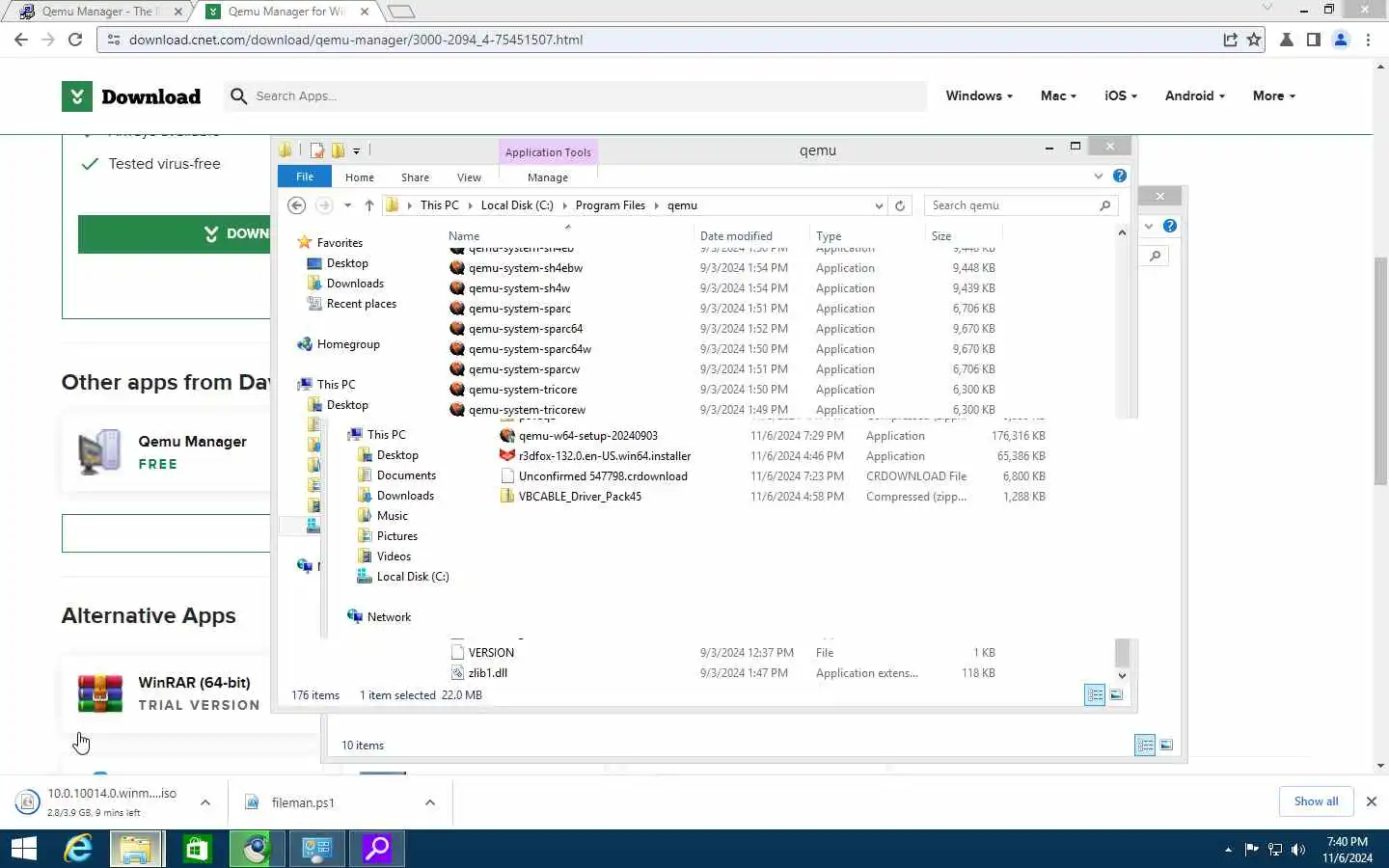The width and height of the screenshot is (1389, 868).
Task: Open the Home ribbon tab
Action: 360,177
